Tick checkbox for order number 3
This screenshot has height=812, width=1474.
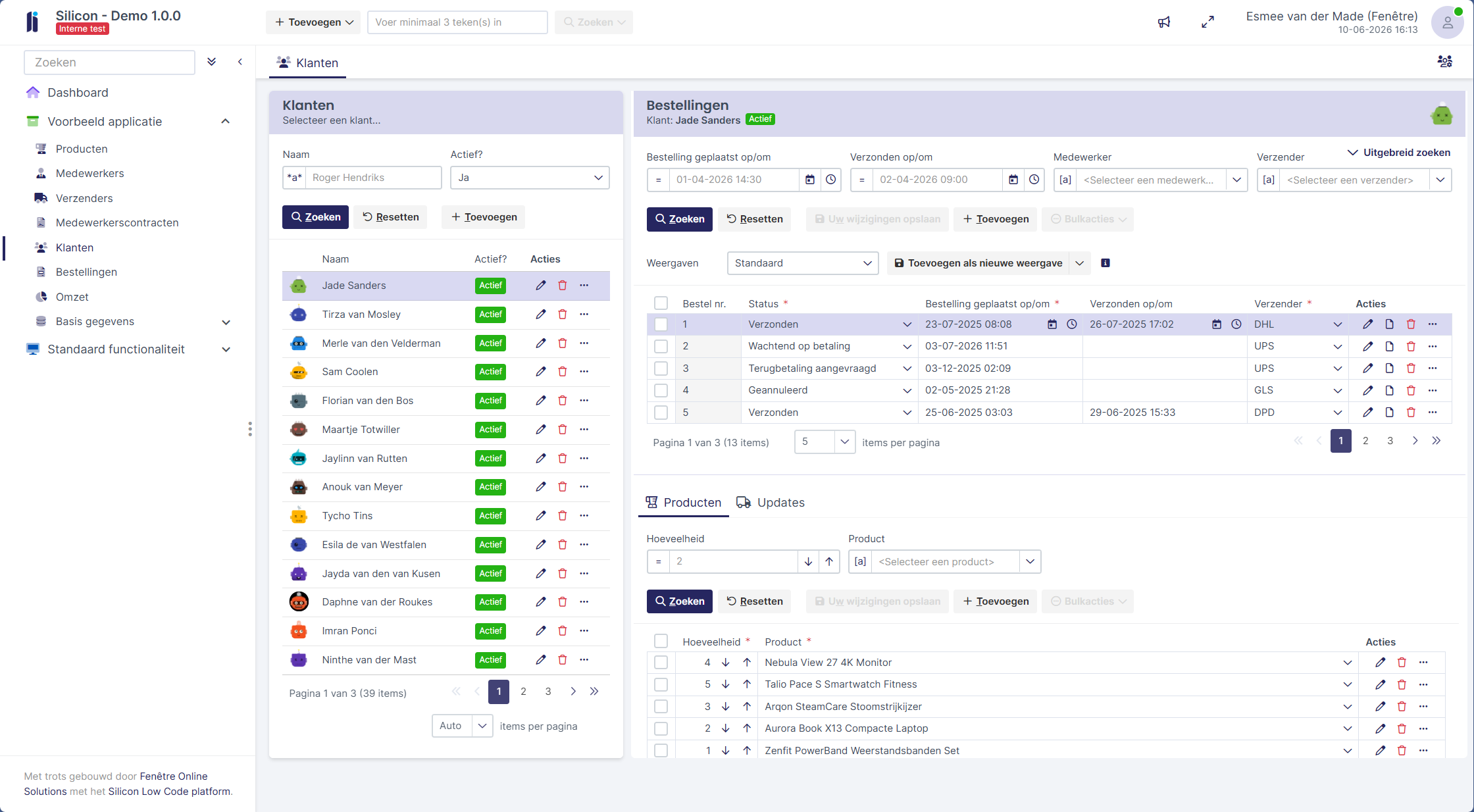661,368
